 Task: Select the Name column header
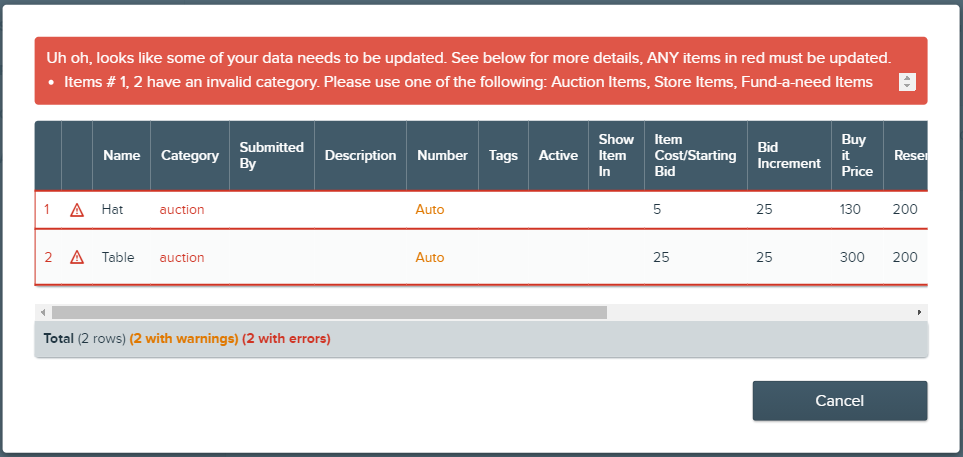click(122, 155)
